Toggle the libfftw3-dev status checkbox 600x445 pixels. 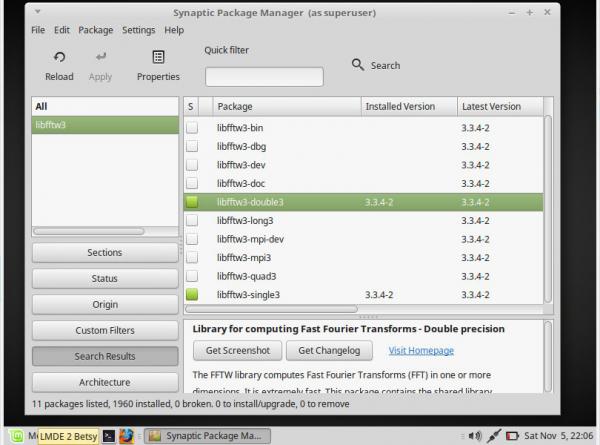pos(192,165)
